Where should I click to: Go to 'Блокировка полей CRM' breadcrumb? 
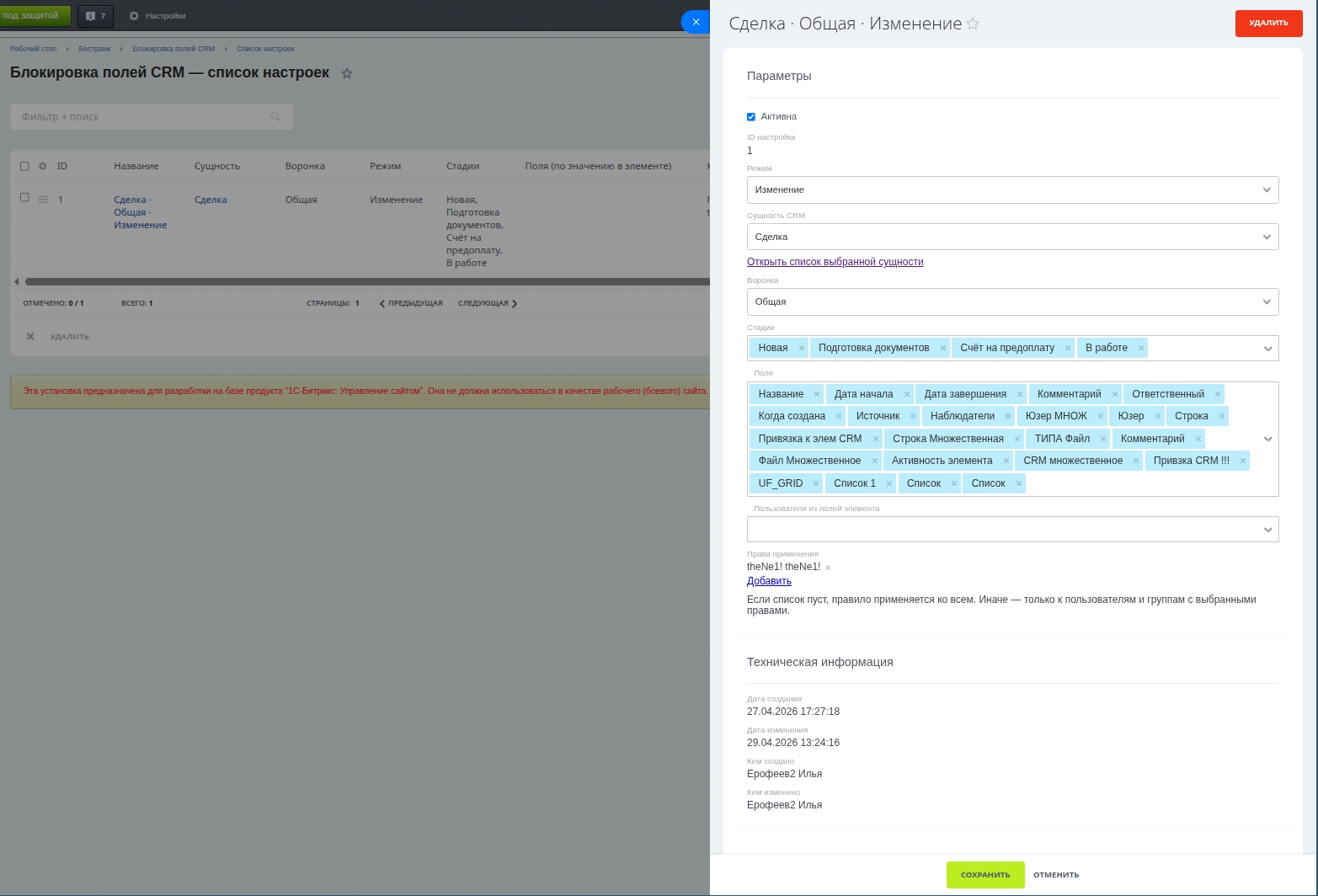tap(173, 49)
